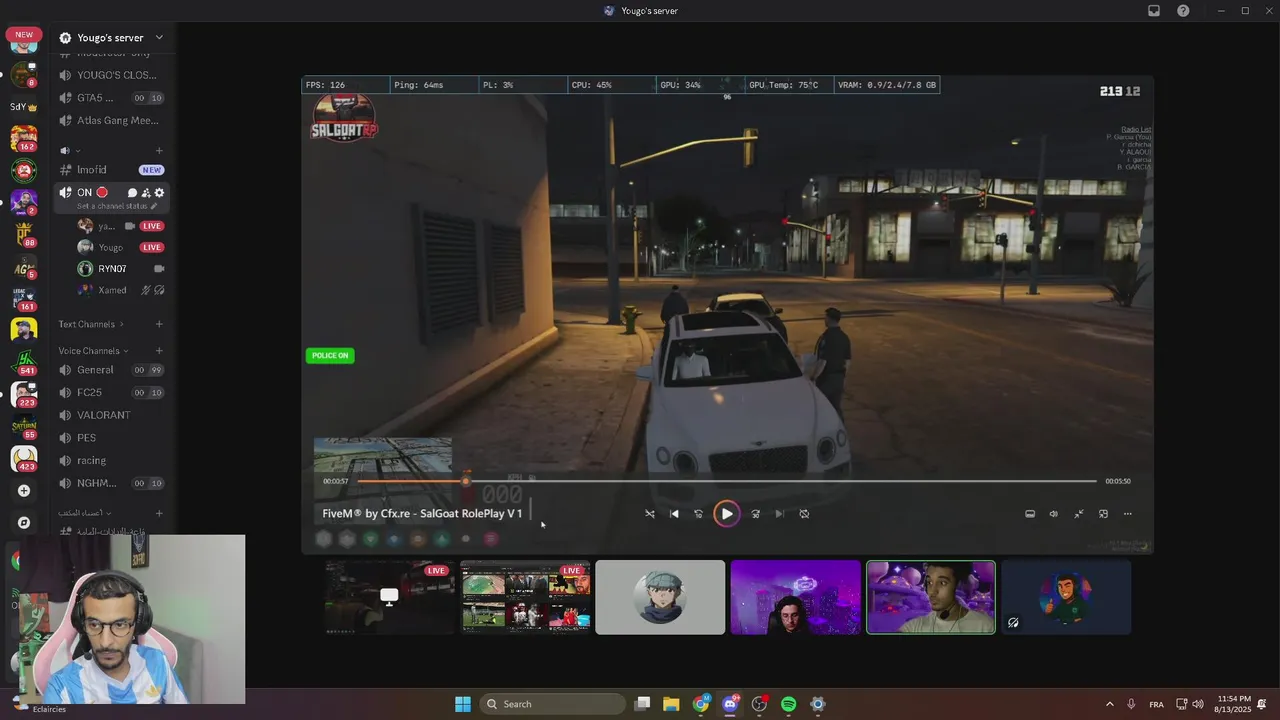Screen dimensions: 1280x720
Task: Create a channel in Text Channels
Action: coord(159,324)
